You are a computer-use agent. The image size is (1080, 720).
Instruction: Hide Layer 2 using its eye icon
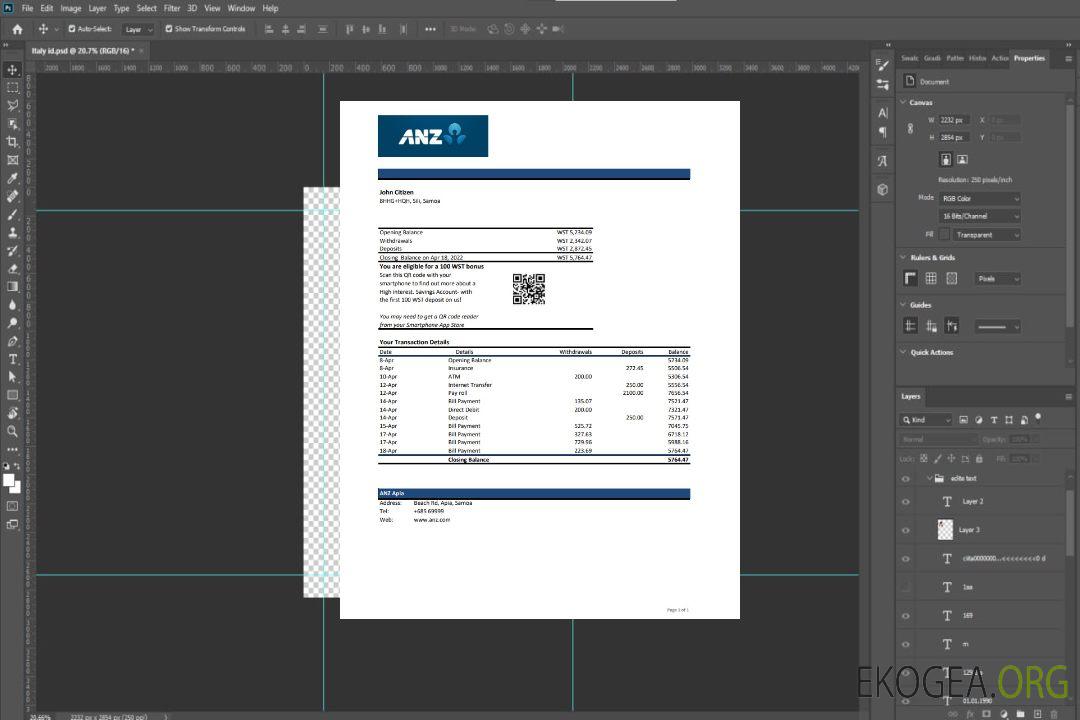(906, 502)
